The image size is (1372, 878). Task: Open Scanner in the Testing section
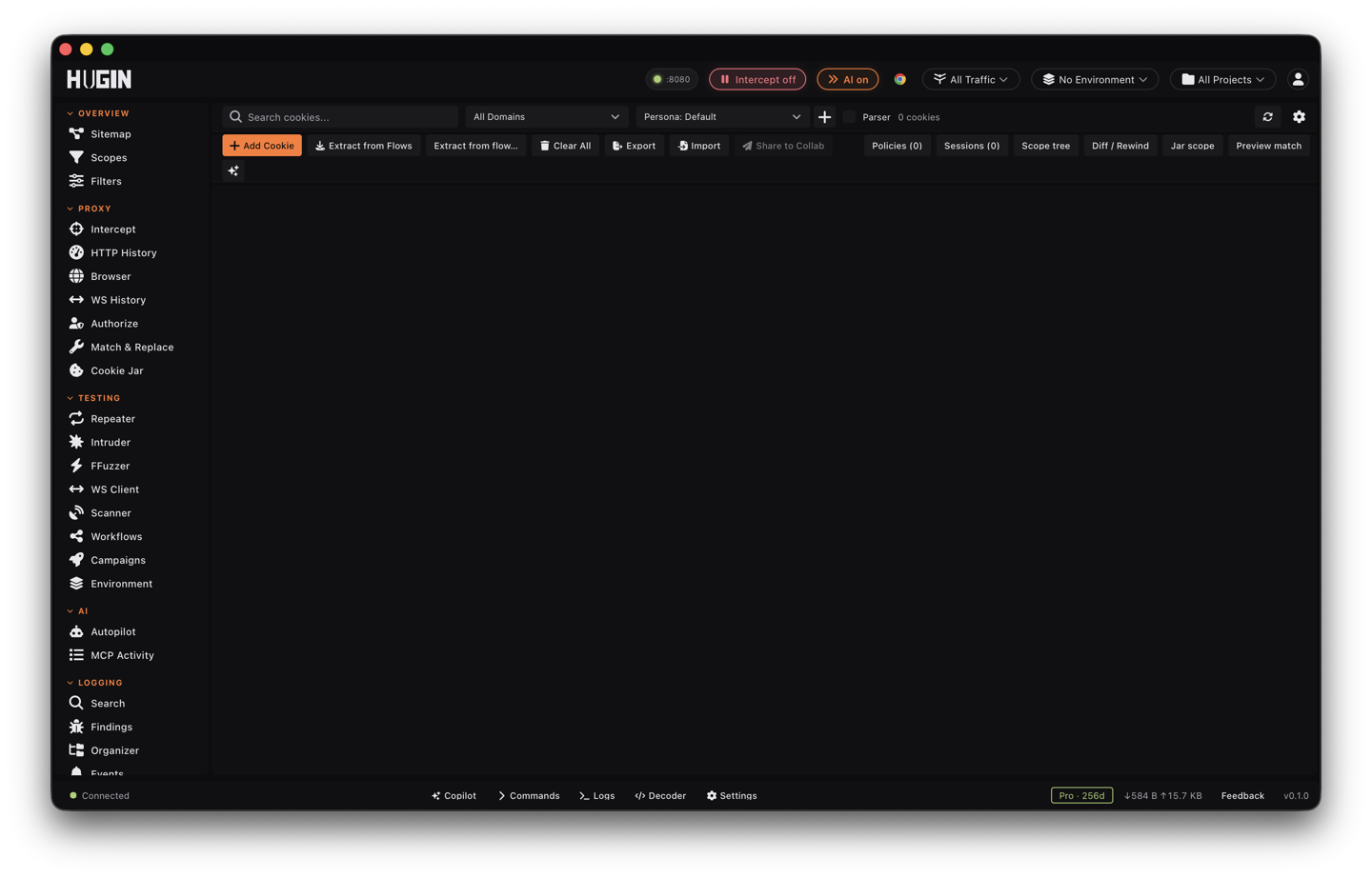(x=111, y=513)
